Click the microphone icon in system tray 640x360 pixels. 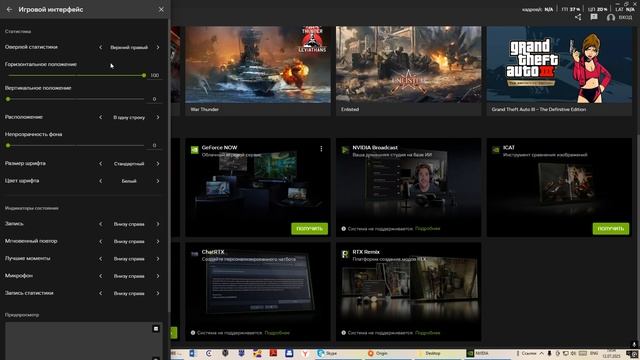pyautogui.click(x=549, y=353)
